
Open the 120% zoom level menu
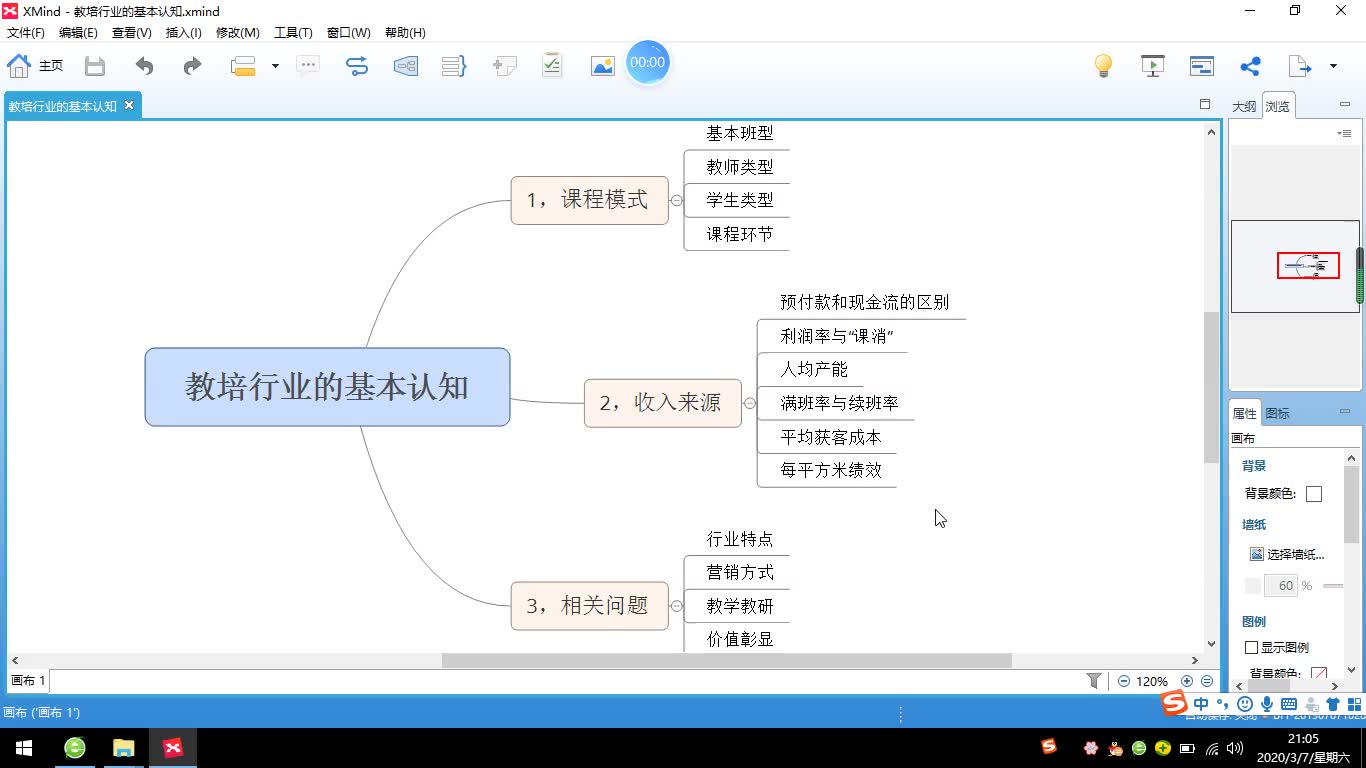click(1152, 681)
